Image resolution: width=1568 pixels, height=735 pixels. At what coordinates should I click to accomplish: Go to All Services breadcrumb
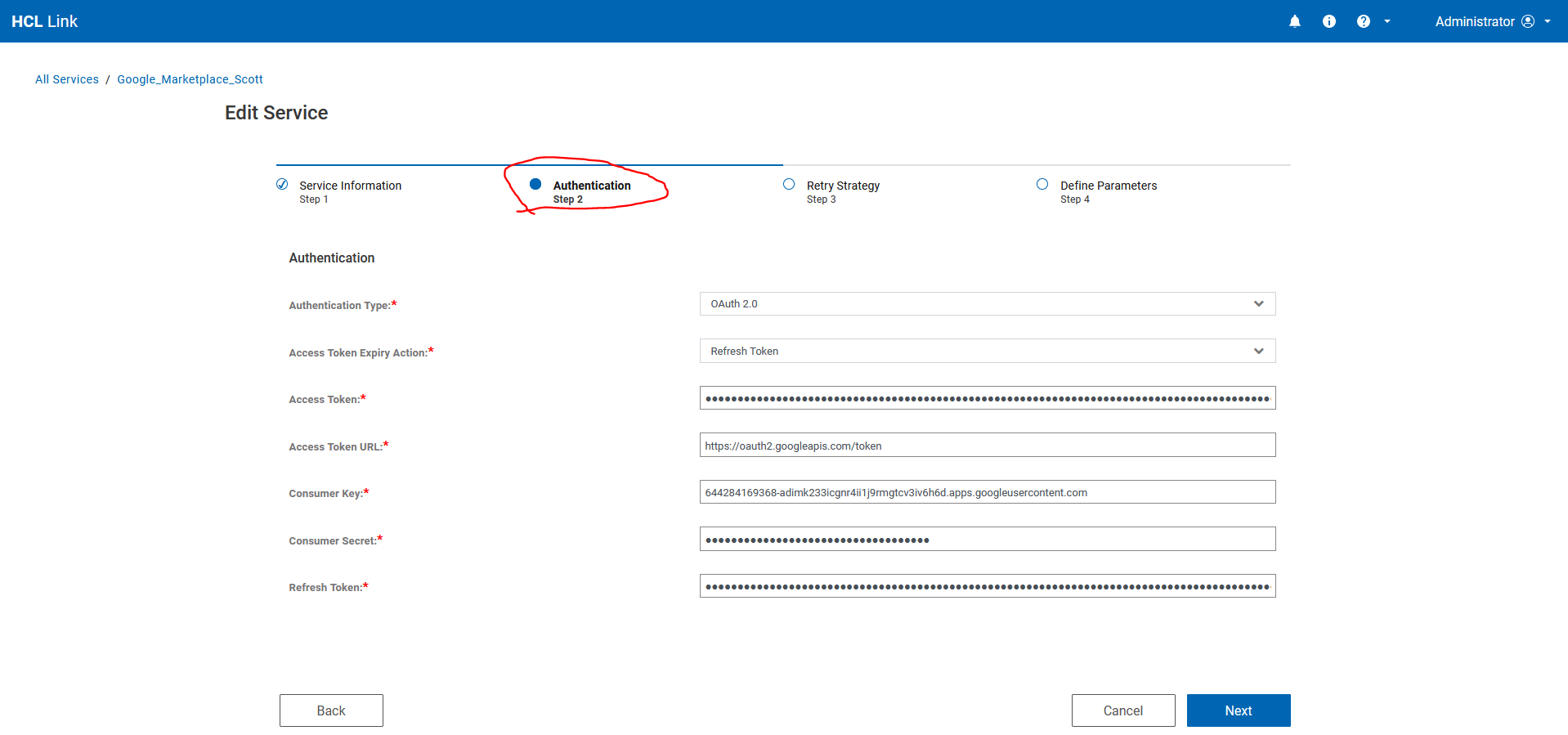click(67, 79)
